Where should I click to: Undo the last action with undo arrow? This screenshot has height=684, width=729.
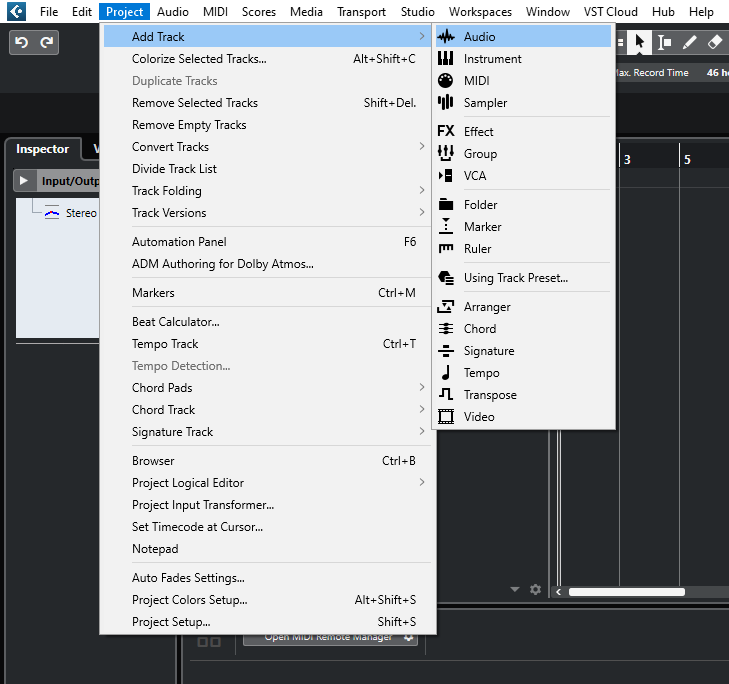tap(21, 42)
